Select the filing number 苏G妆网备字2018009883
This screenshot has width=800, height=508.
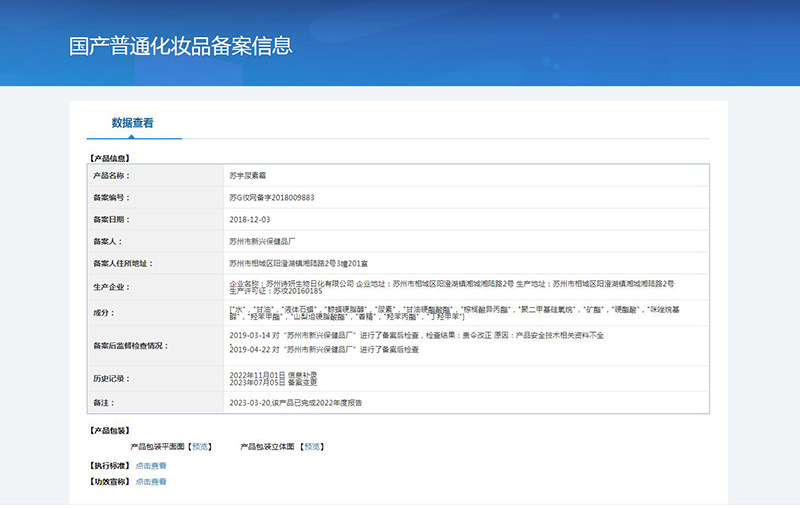(x=272, y=197)
